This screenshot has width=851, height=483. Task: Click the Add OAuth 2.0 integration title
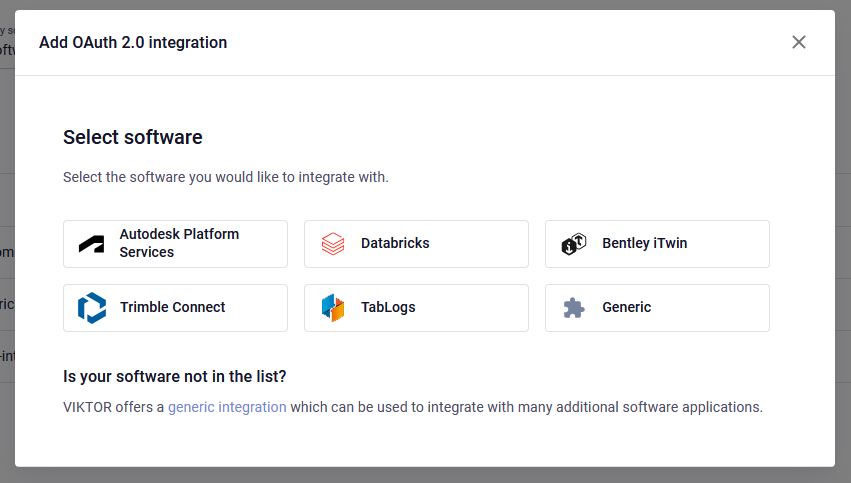(133, 42)
